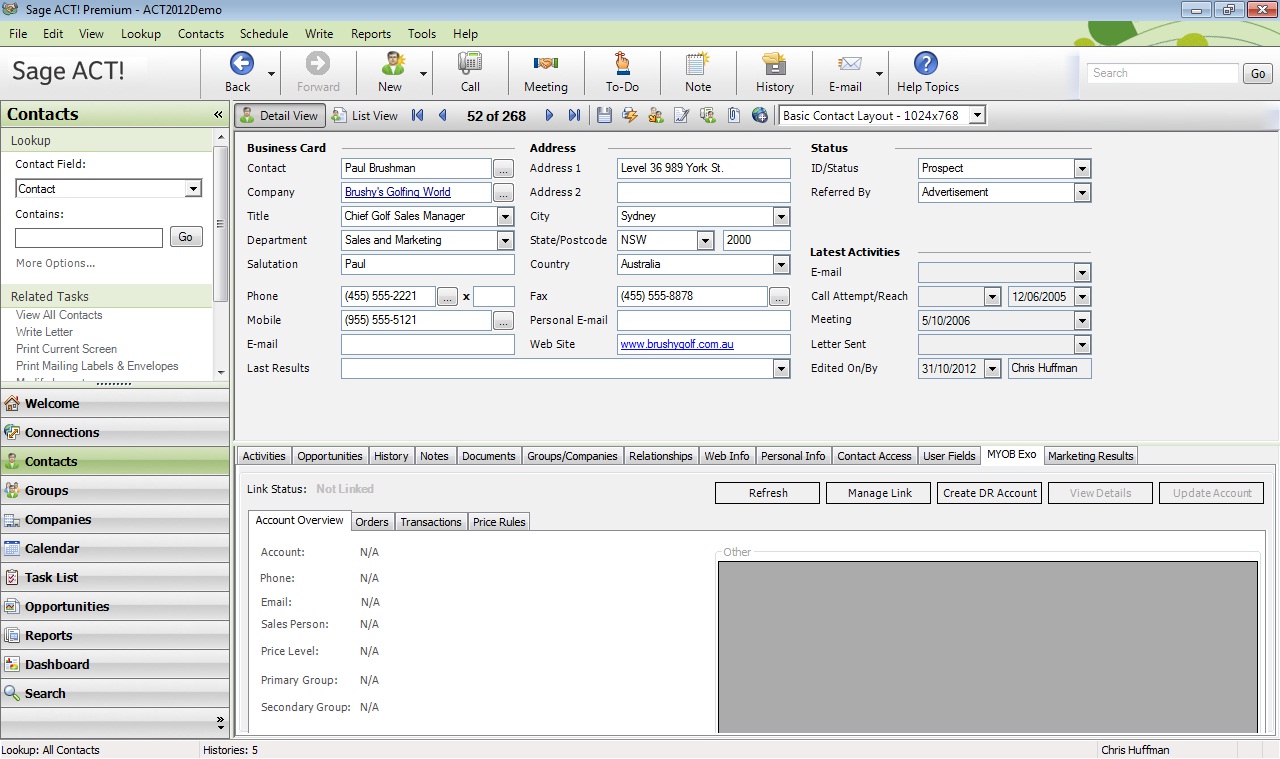Expand the Referred By dropdown
The height and width of the screenshot is (759, 1280).
(1082, 192)
